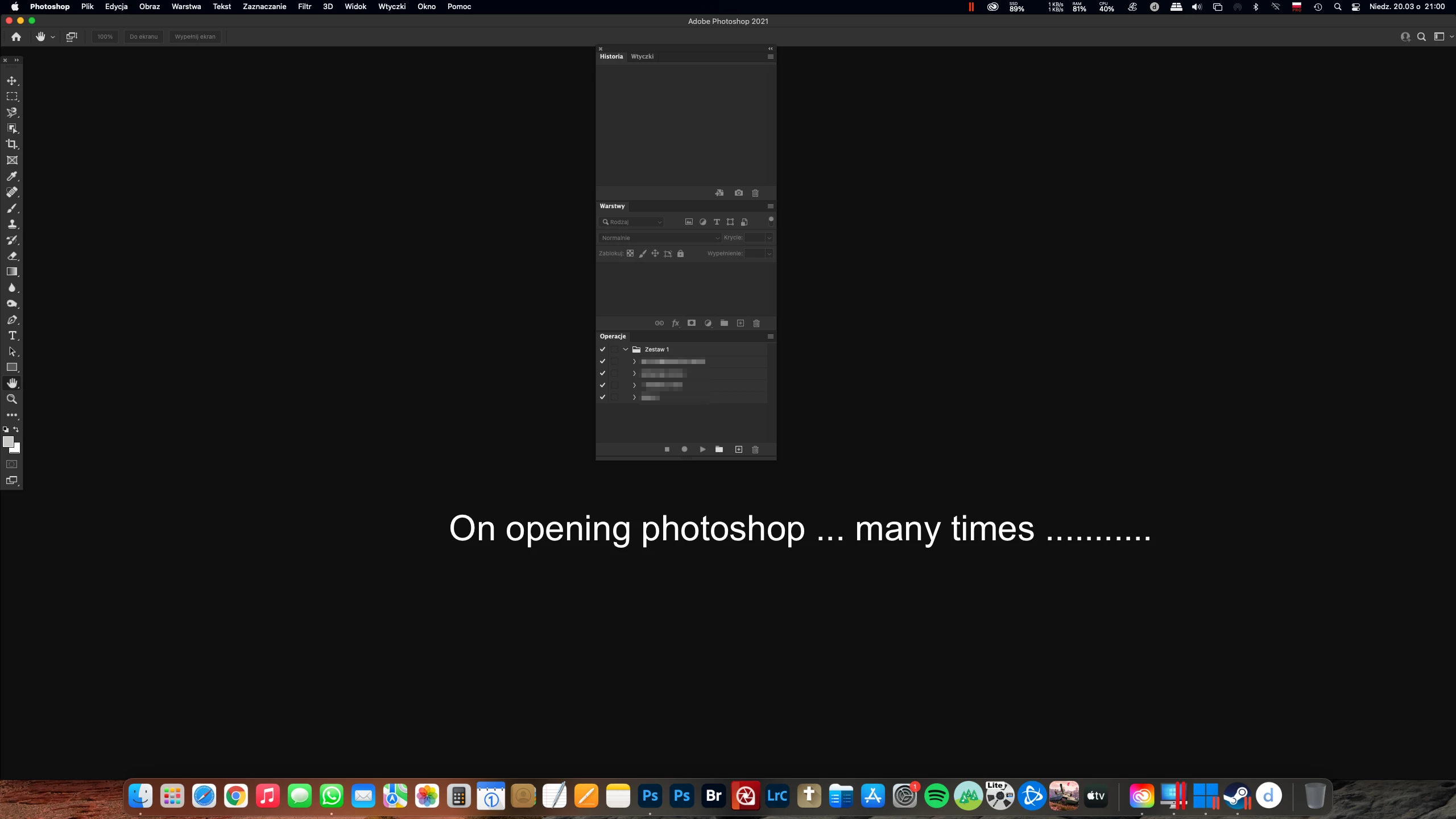Select the Crop tool
Image resolution: width=1456 pixels, height=819 pixels.
pyautogui.click(x=12, y=144)
